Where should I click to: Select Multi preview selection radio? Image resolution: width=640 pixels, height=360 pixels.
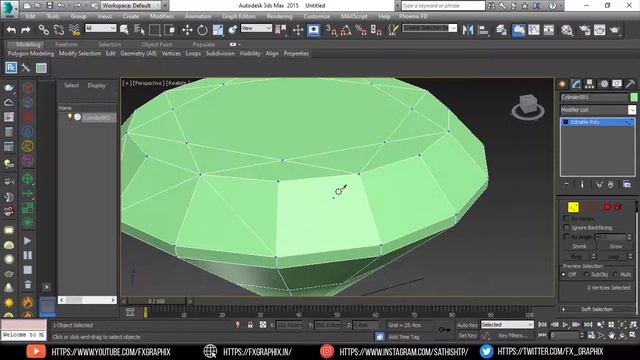[615, 275]
